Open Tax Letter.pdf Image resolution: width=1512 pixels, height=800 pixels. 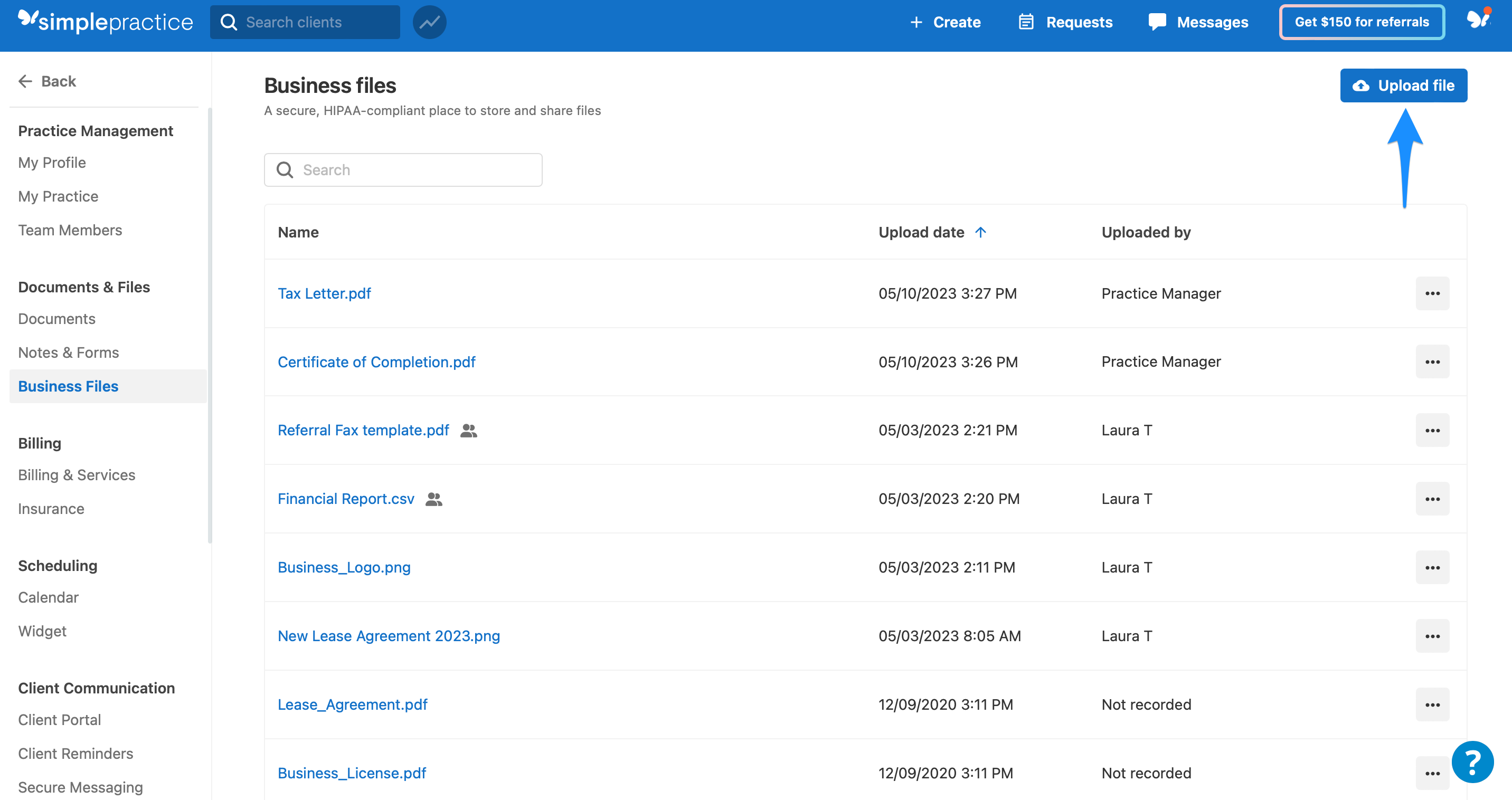324,293
